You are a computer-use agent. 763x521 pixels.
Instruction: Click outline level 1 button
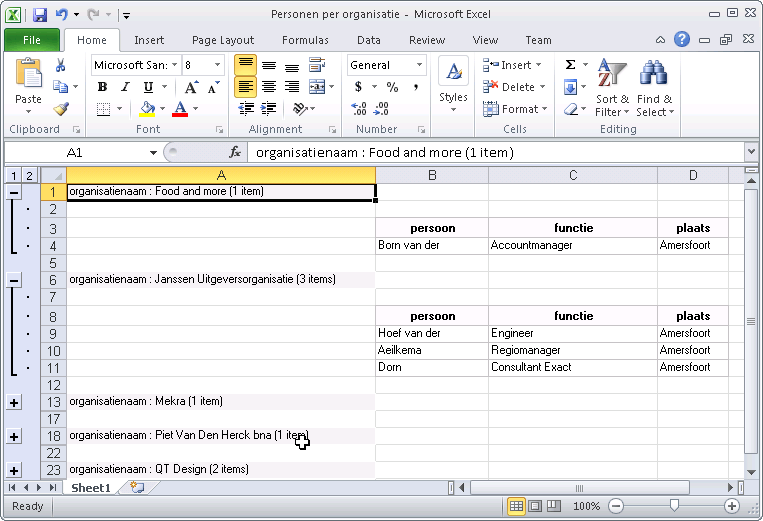(x=14, y=175)
